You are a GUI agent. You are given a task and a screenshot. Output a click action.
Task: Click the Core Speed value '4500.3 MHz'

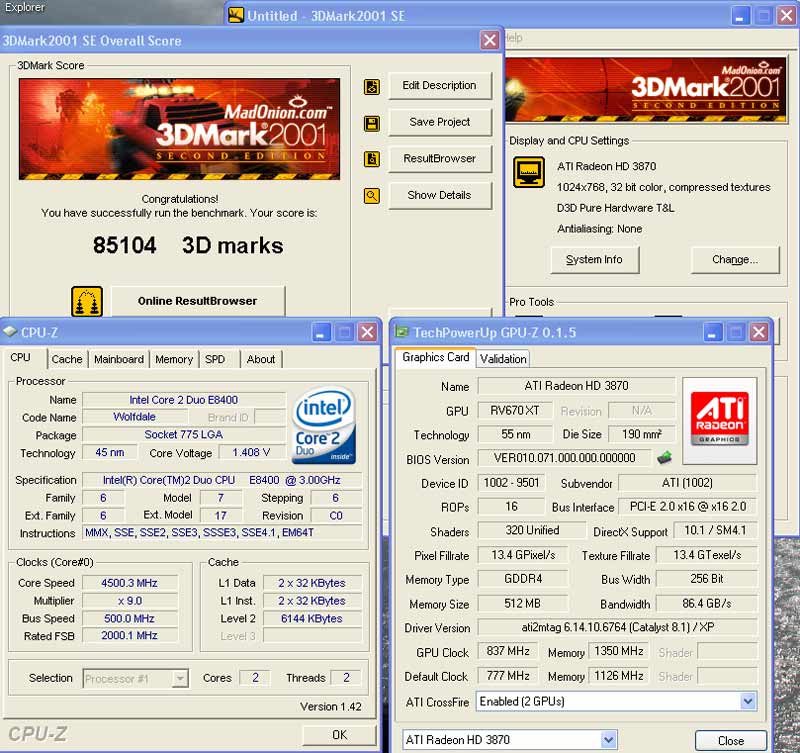coord(130,583)
